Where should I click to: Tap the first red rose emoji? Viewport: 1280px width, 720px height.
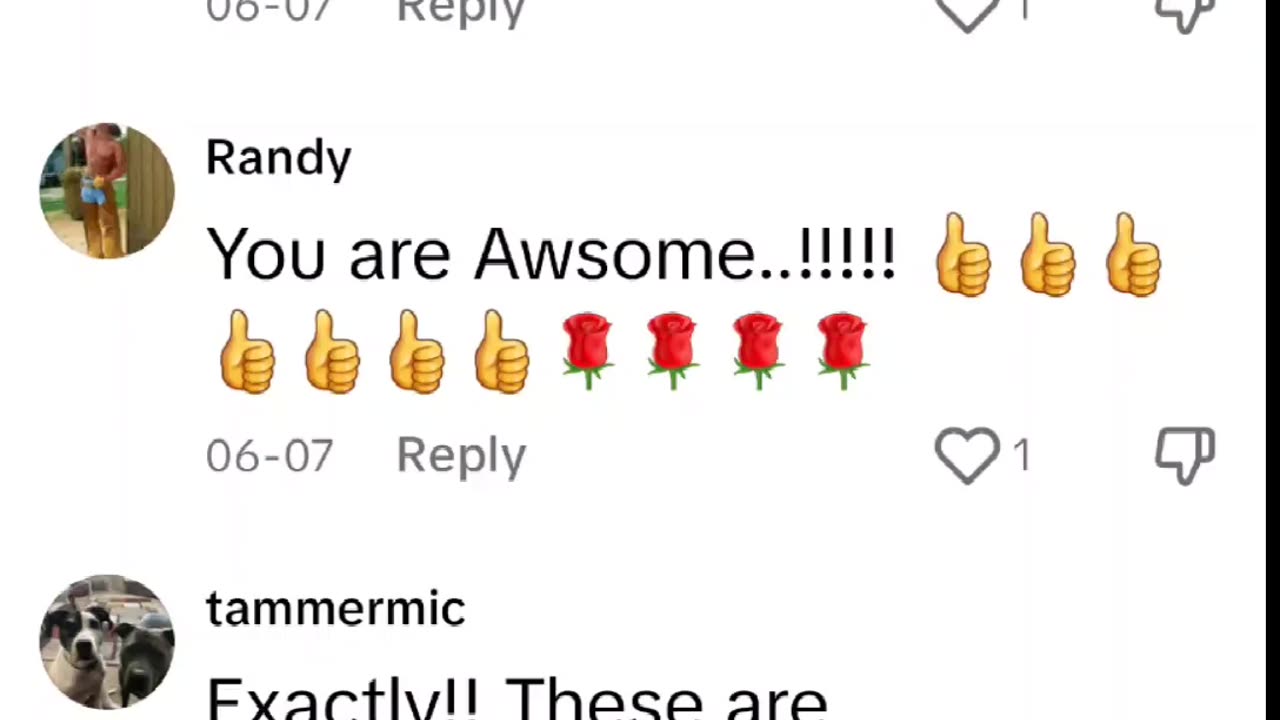tap(587, 351)
